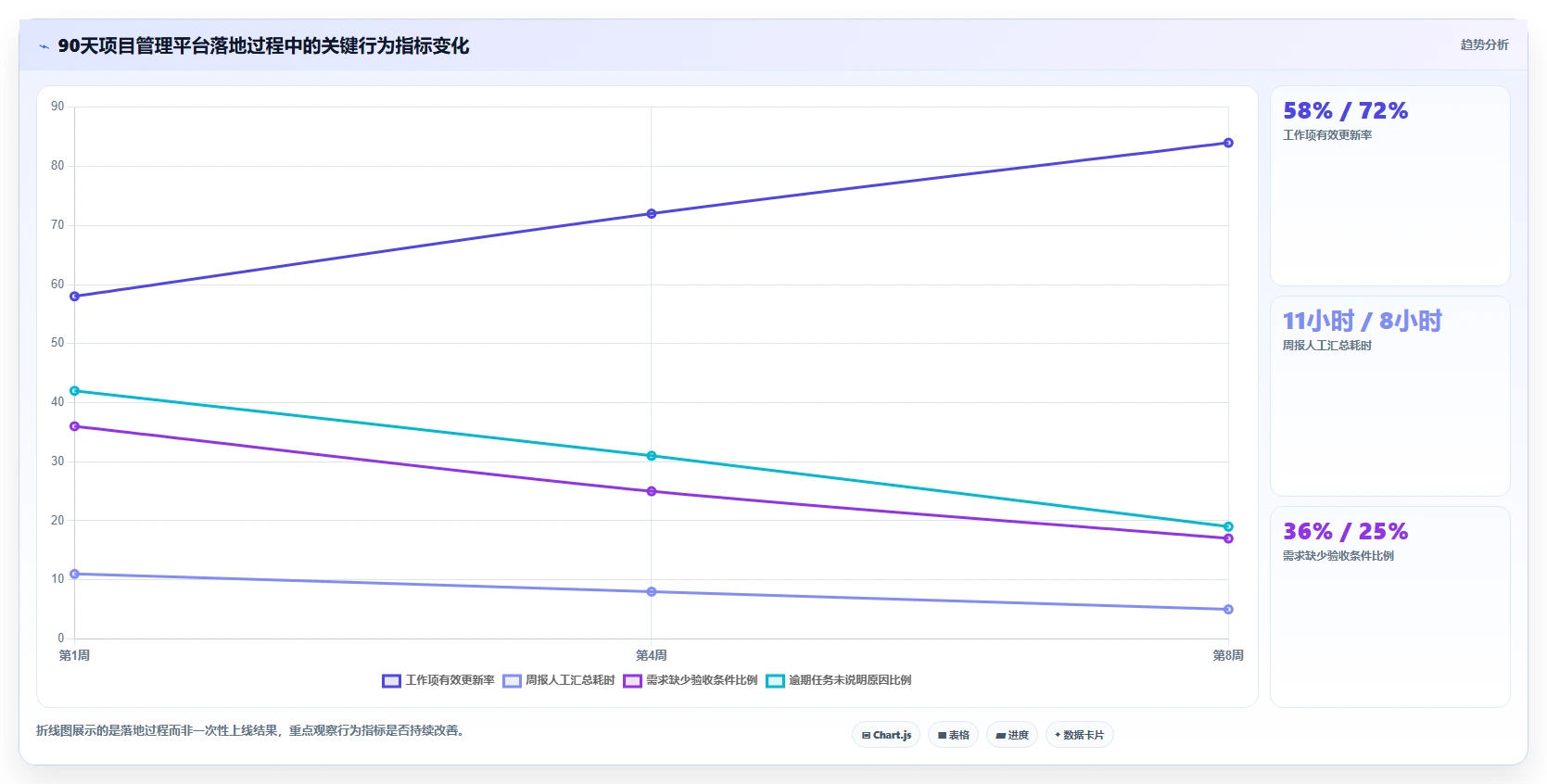The width and height of the screenshot is (1547, 784).
Task: Click the 90 y-axis tick label
Action: coord(57,107)
